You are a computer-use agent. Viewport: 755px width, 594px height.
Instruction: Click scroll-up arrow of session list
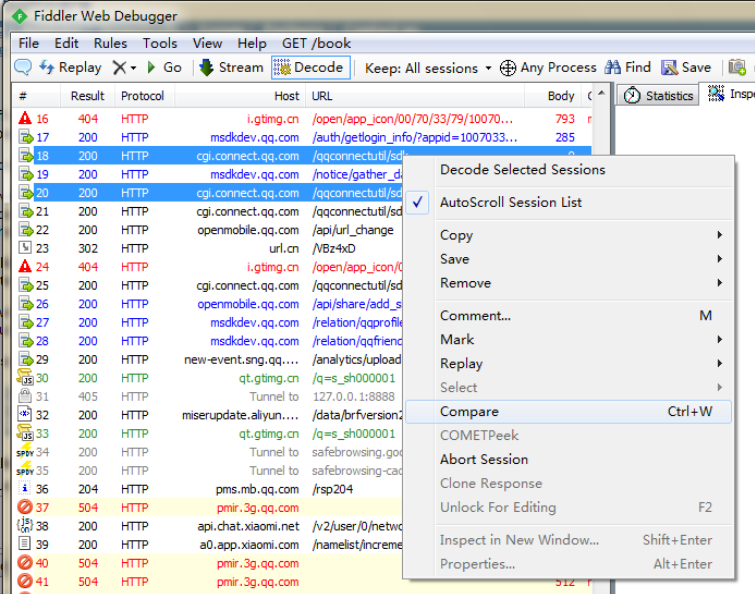pos(601,93)
